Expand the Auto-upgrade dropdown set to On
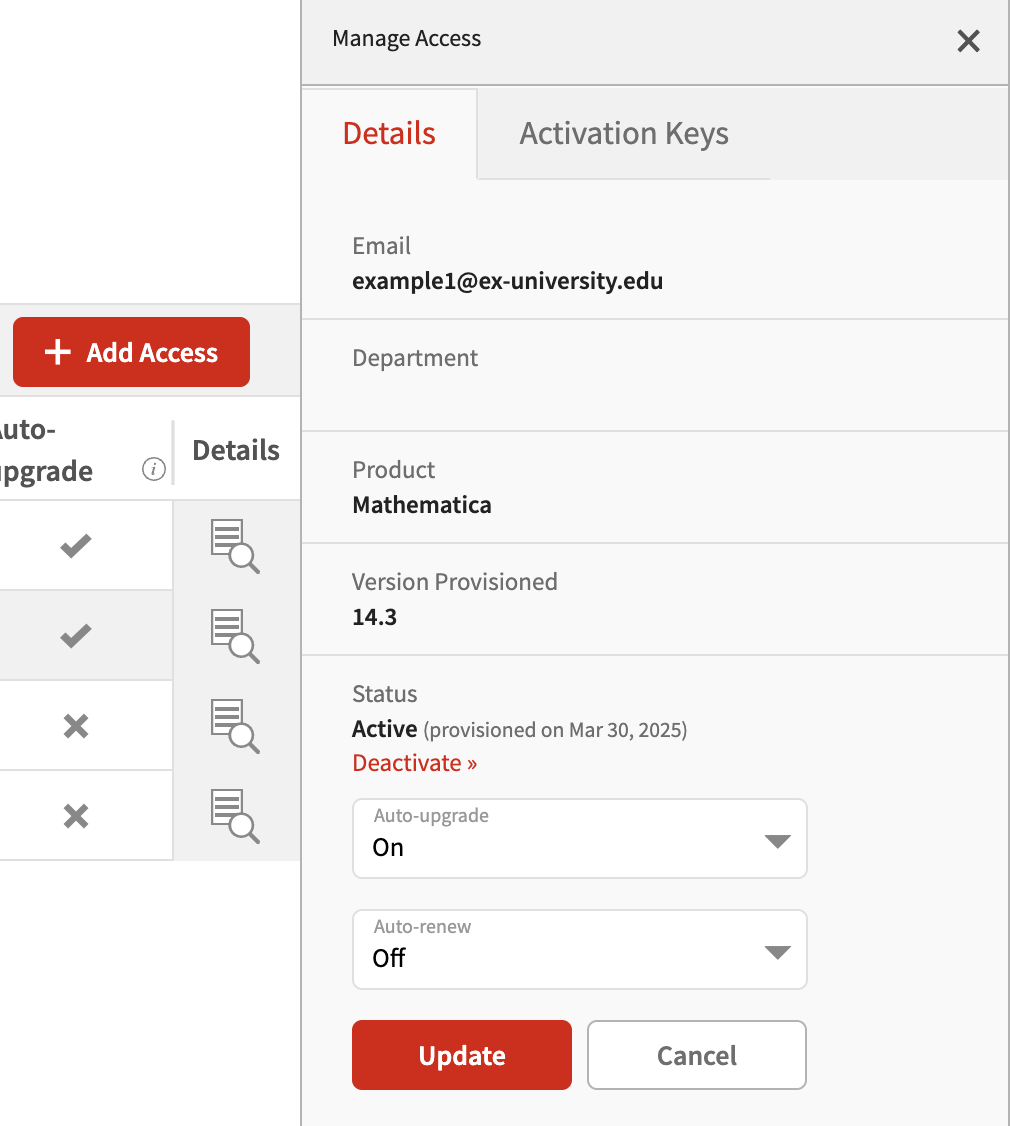Viewport: 1010px width, 1126px height. pos(580,838)
